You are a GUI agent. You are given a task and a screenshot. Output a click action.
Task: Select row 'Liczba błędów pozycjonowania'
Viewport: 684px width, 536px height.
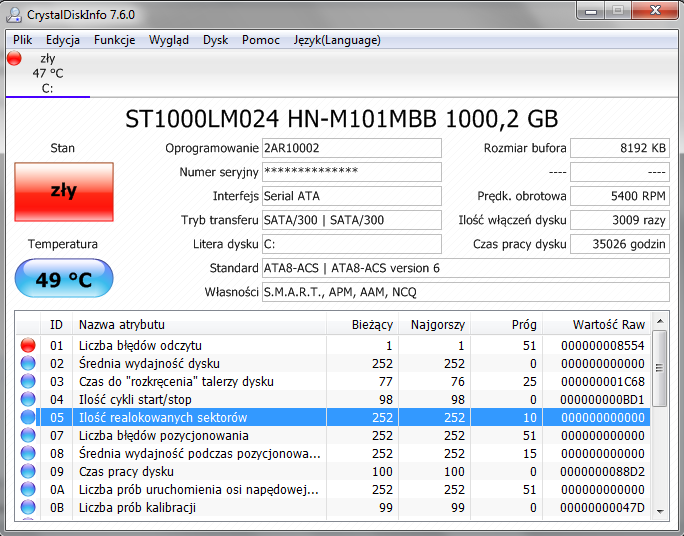point(333,435)
